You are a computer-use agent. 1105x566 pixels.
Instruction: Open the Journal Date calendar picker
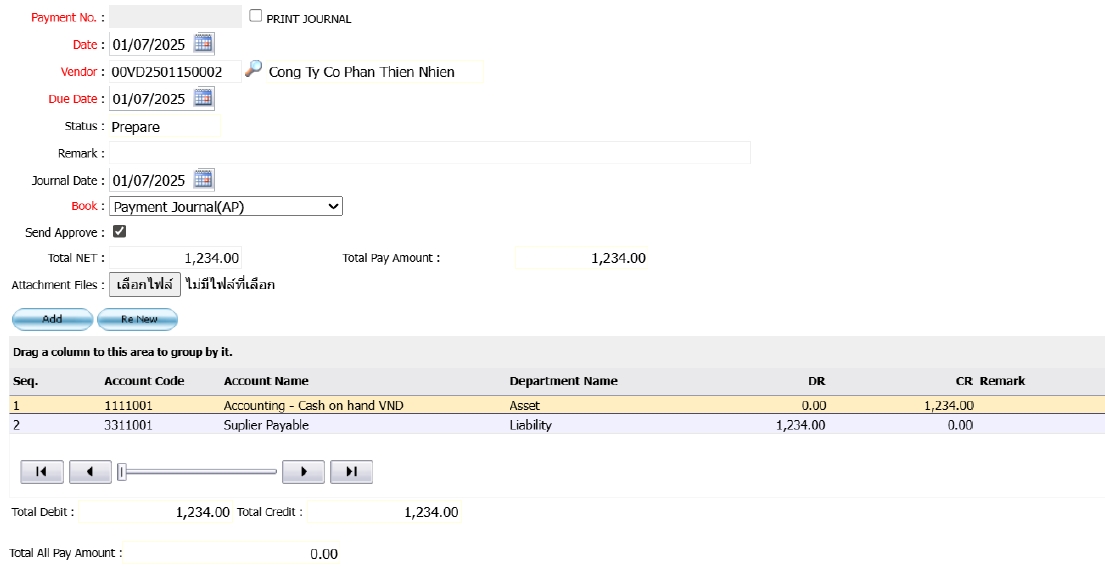pyautogui.click(x=203, y=180)
